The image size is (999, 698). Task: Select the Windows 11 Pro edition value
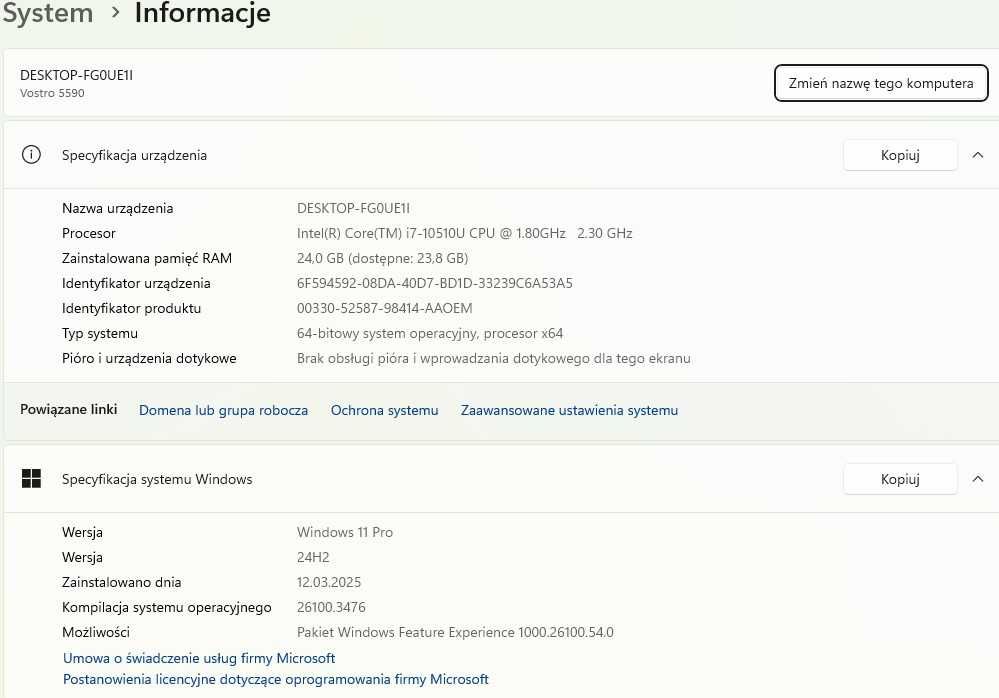coord(345,532)
